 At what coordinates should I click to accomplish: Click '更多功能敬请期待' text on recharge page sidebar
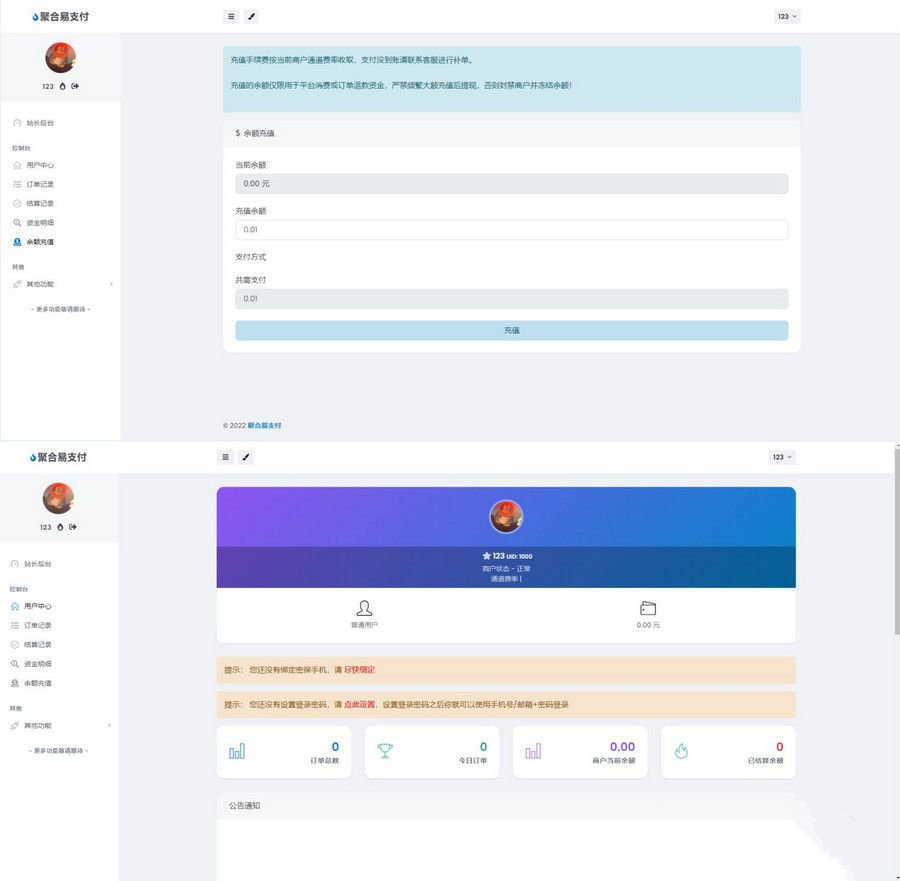[x=60, y=309]
